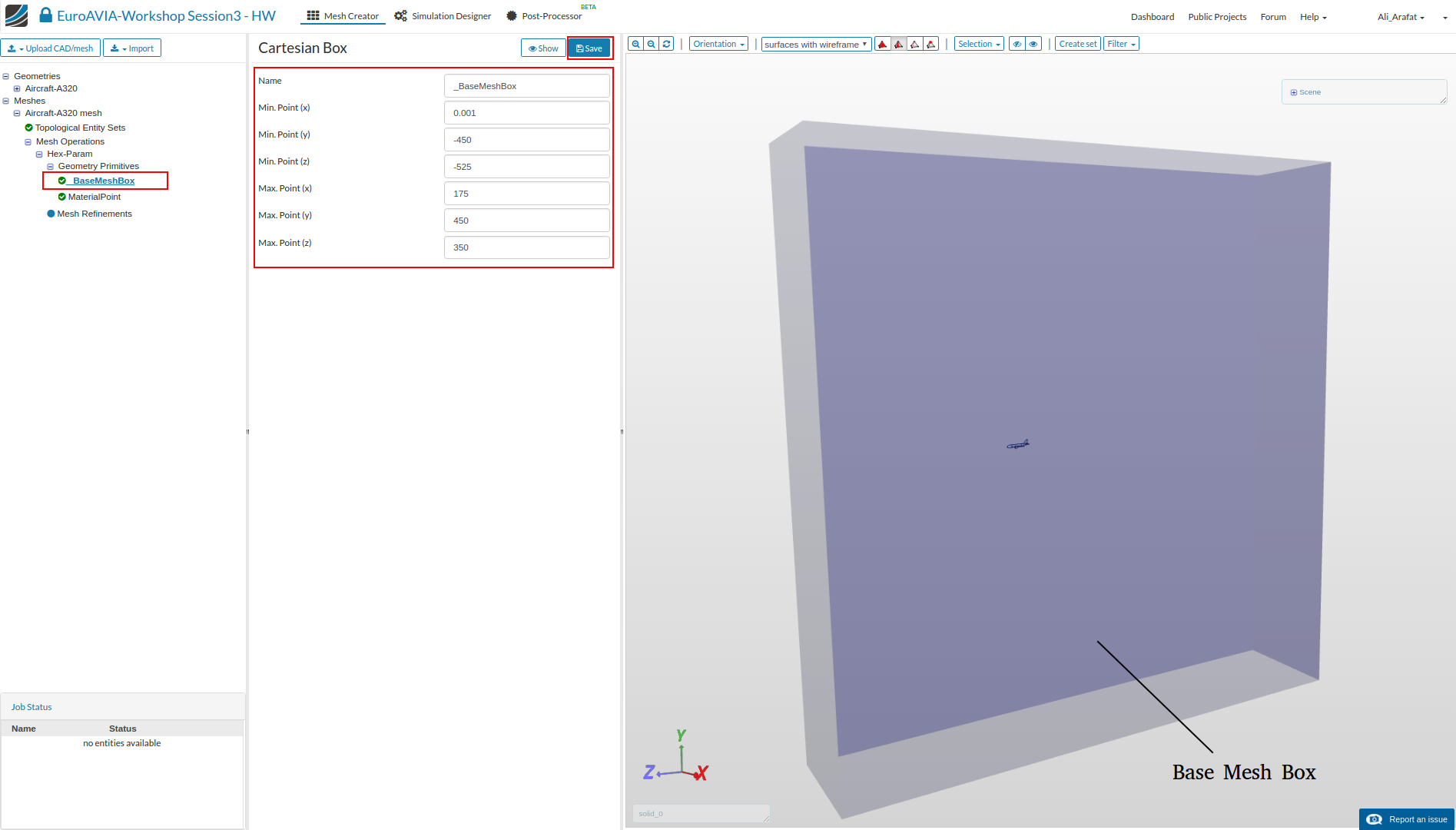This screenshot has width=1456, height=830.
Task: Click the Max. Point (y) field
Action: (527, 221)
